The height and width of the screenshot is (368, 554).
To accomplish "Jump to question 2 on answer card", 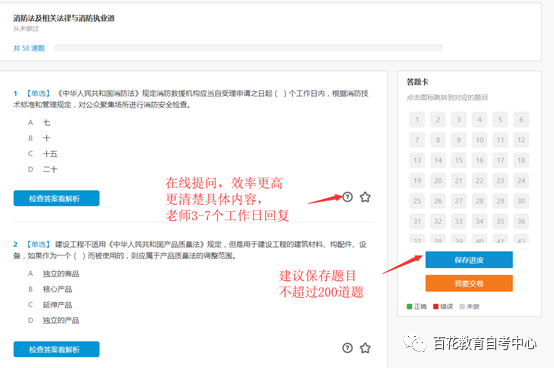I will click(x=438, y=119).
